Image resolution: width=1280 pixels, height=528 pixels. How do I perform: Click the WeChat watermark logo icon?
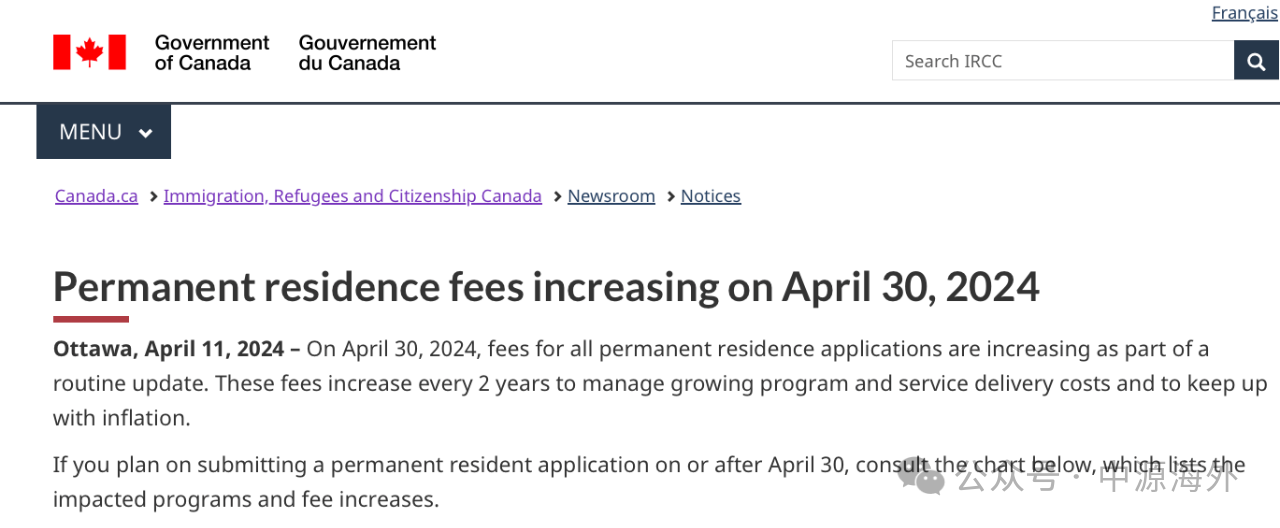tap(921, 479)
